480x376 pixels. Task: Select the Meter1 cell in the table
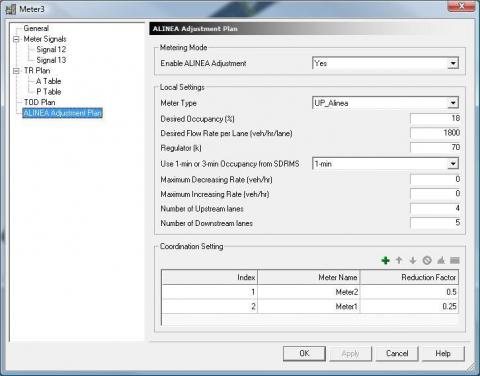pyautogui.click(x=309, y=306)
